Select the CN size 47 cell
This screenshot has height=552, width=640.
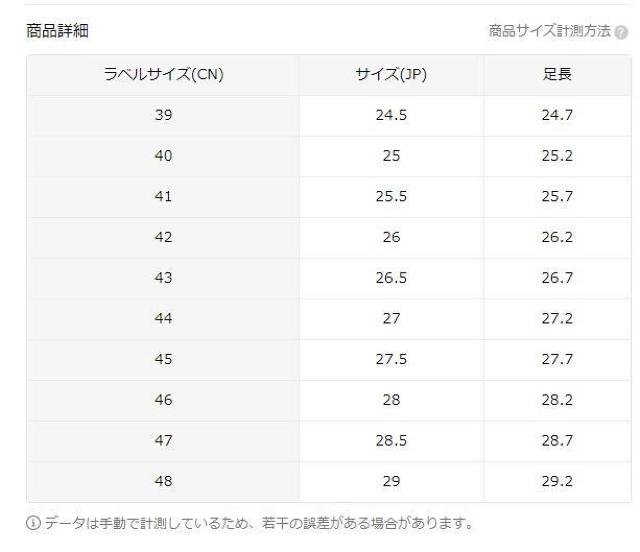pyautogui.click(x=163, y=440)
